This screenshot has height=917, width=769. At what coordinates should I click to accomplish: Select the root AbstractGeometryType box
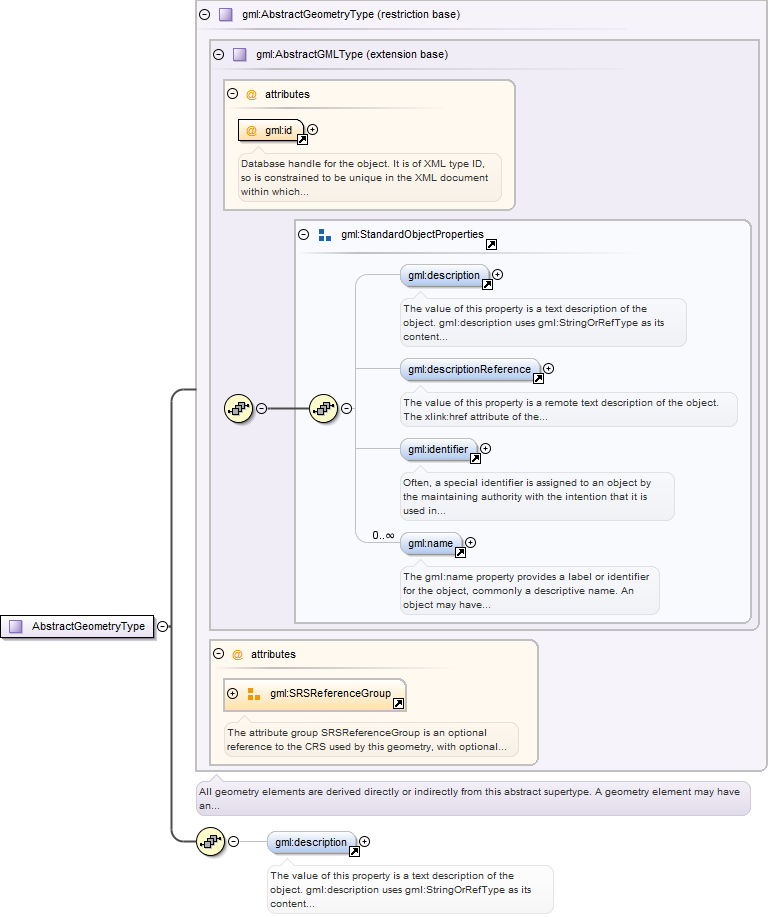(87, 627)
